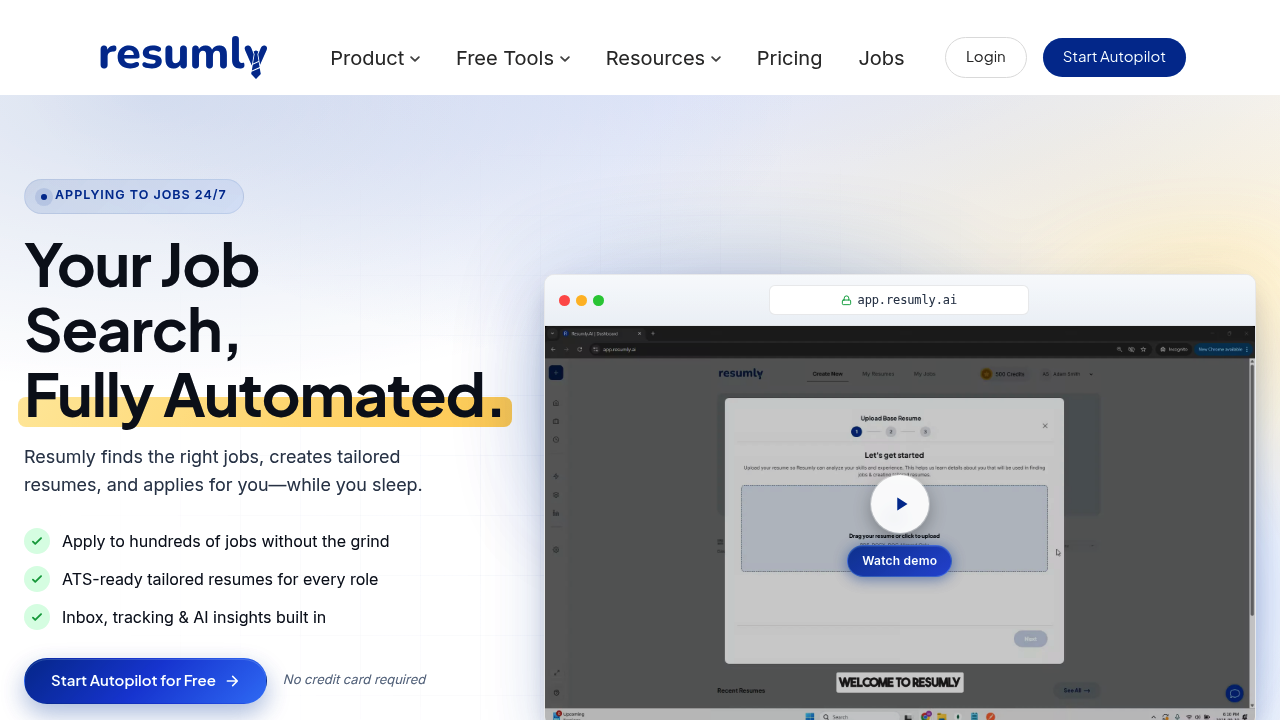Click the green lock icon beside app.resumly.ai

coord(846,300)
